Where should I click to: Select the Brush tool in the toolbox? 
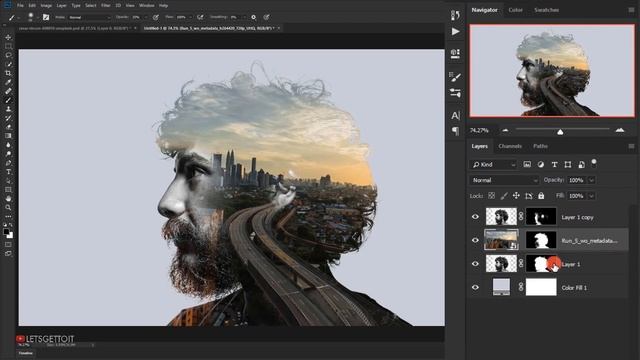point(8,100)
